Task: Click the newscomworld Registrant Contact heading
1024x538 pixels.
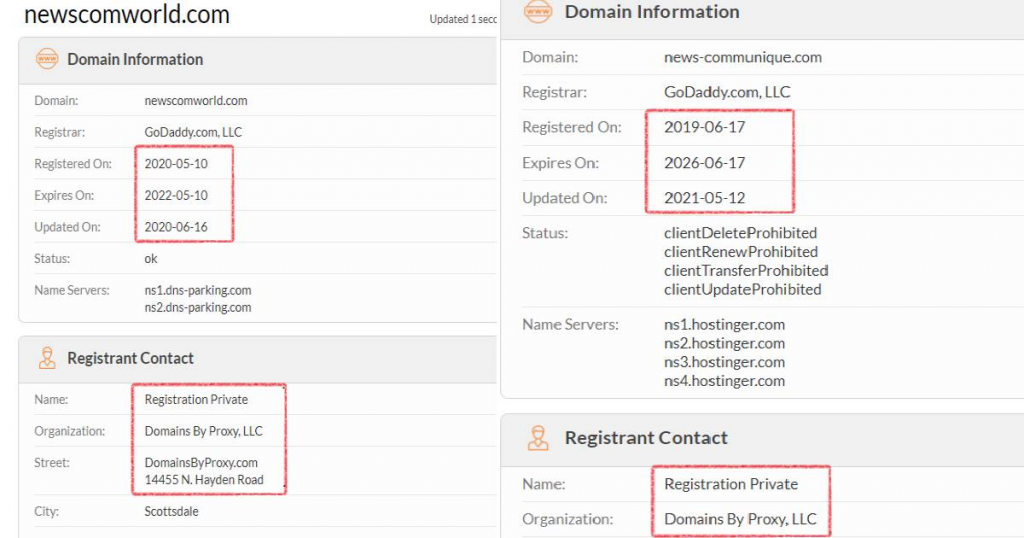Action: [131, 358]
